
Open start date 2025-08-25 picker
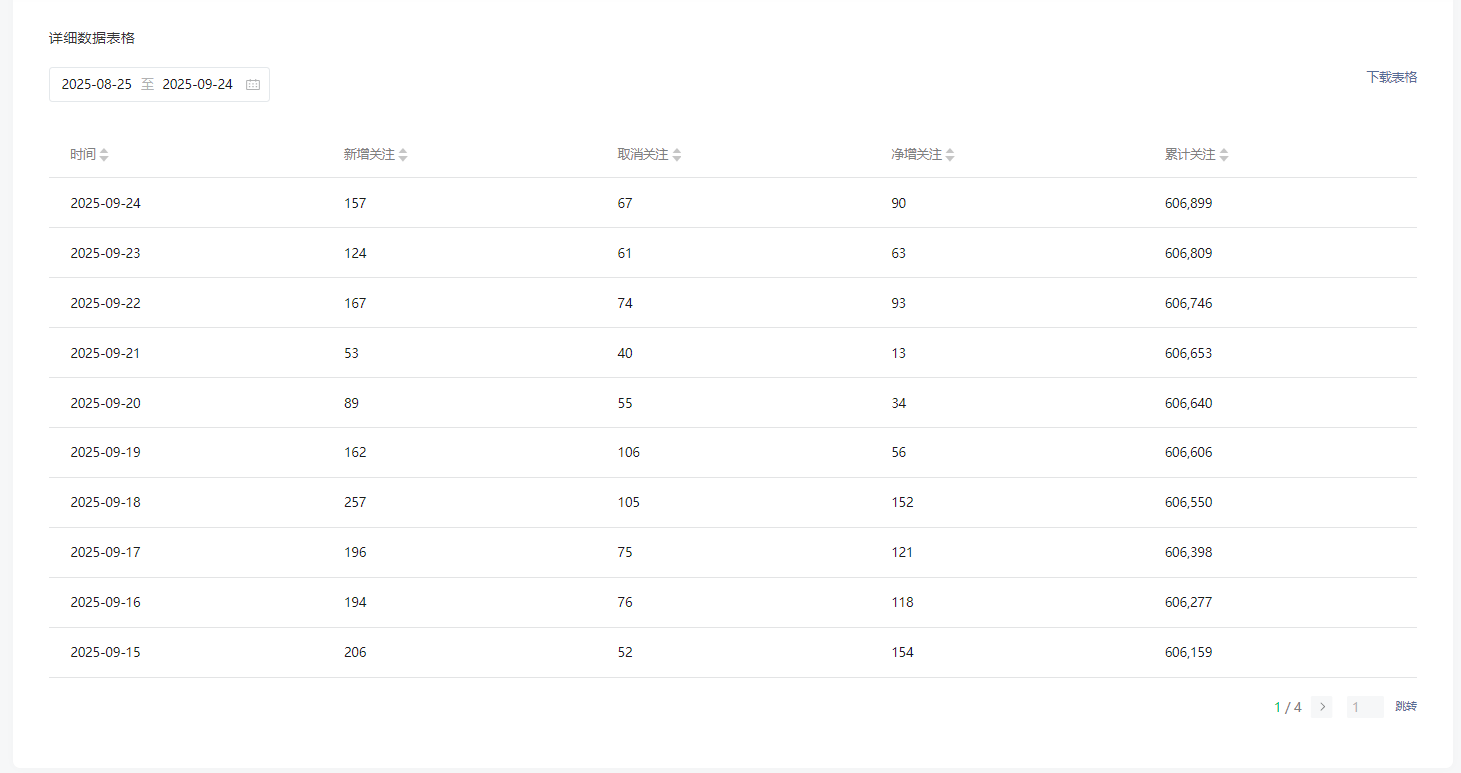coord(97,85)
